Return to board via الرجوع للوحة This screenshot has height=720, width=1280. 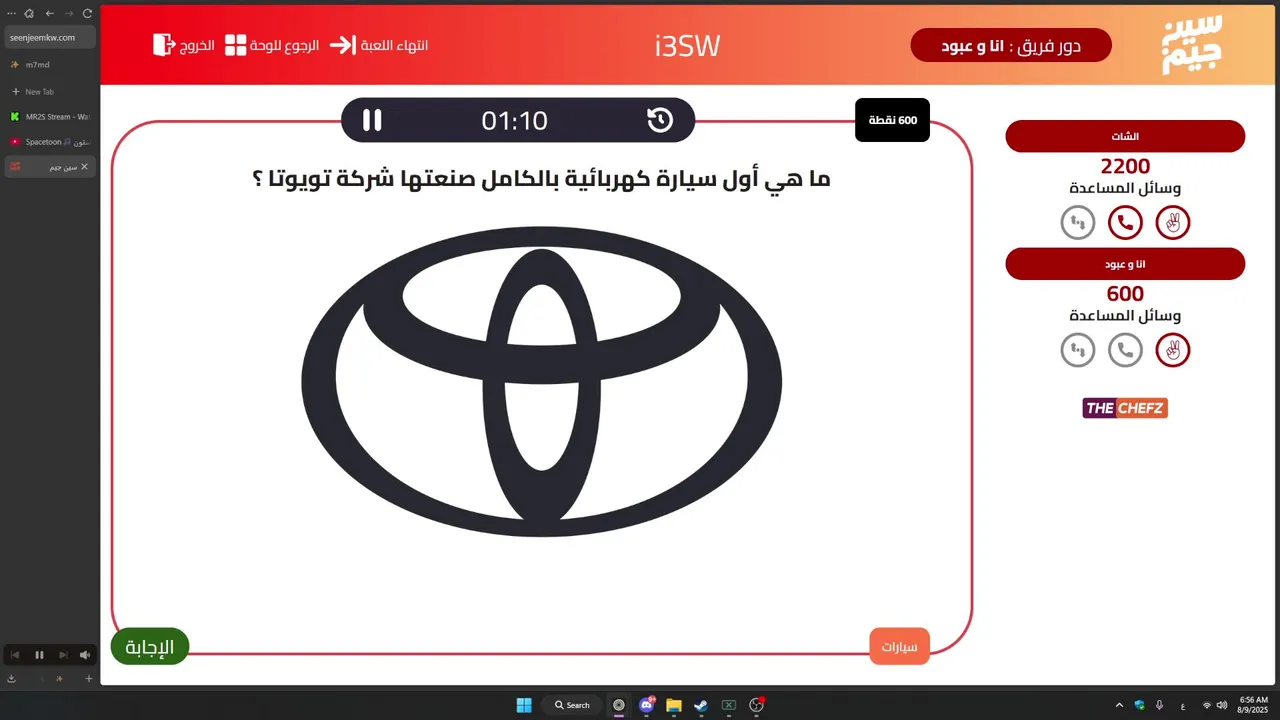[x=272, y=45]
